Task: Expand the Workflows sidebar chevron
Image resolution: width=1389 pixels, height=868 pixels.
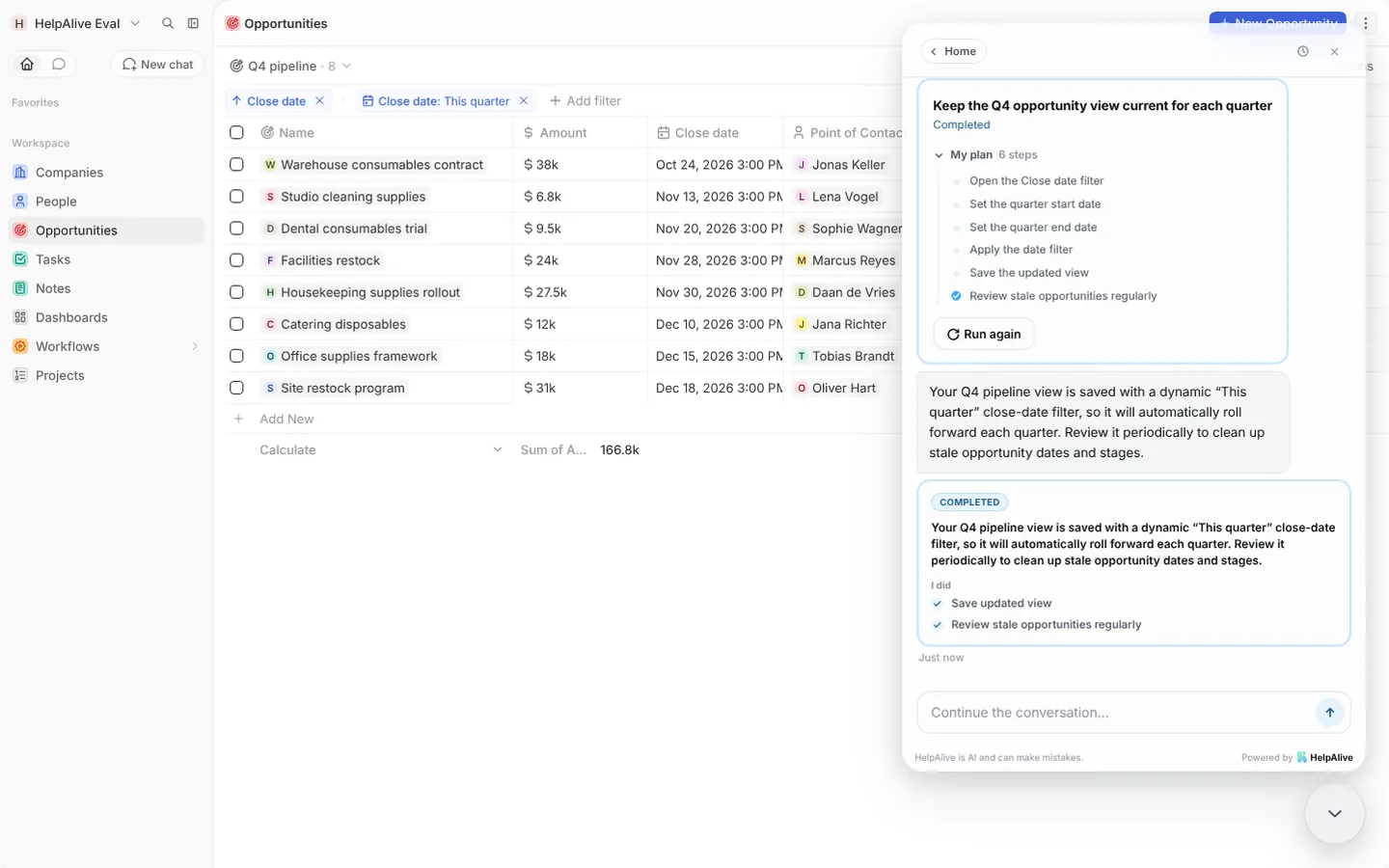Action: tap(195, 346)
